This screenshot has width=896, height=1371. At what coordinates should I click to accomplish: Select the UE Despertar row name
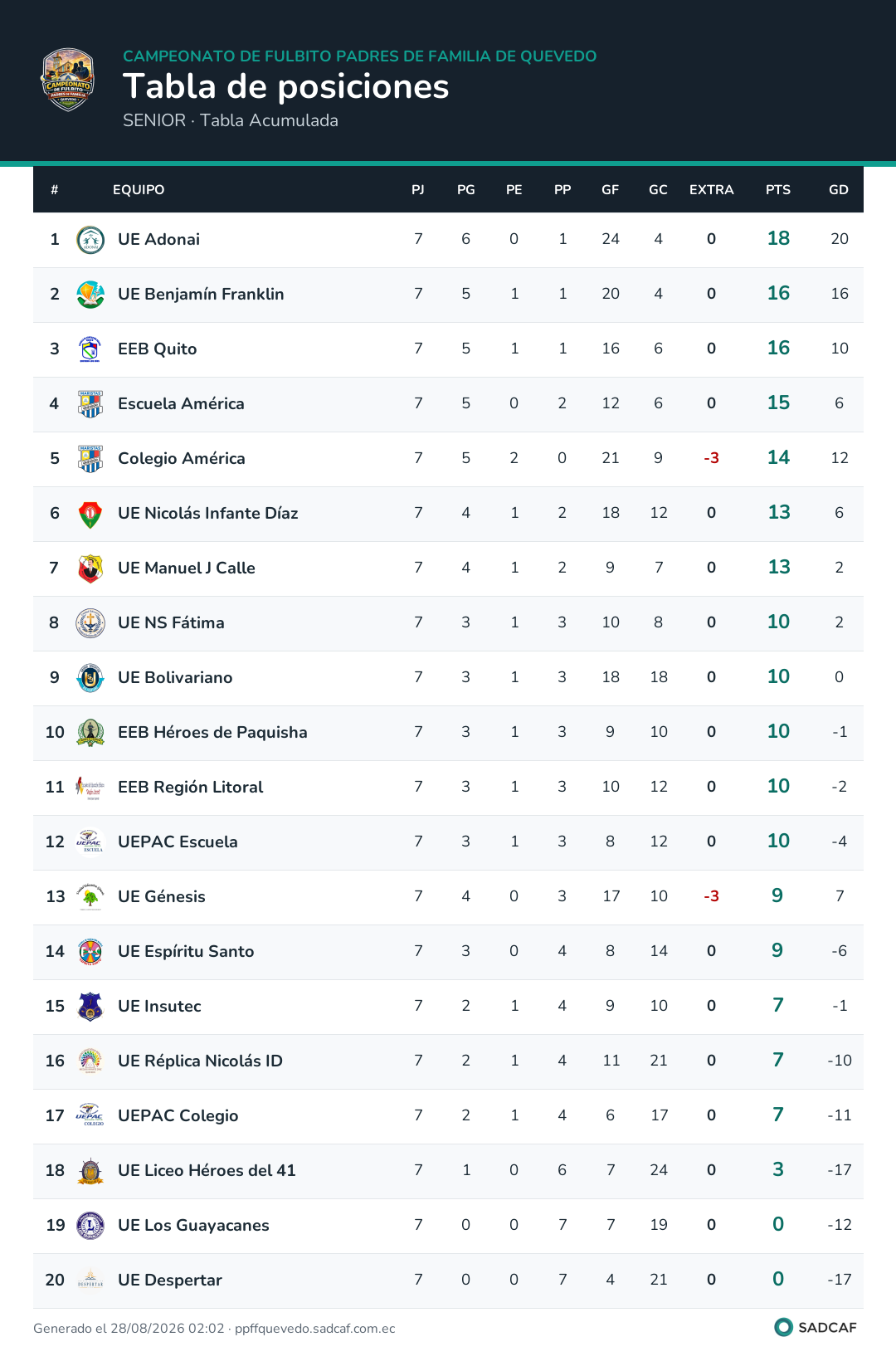click(x=170, y=1280)
